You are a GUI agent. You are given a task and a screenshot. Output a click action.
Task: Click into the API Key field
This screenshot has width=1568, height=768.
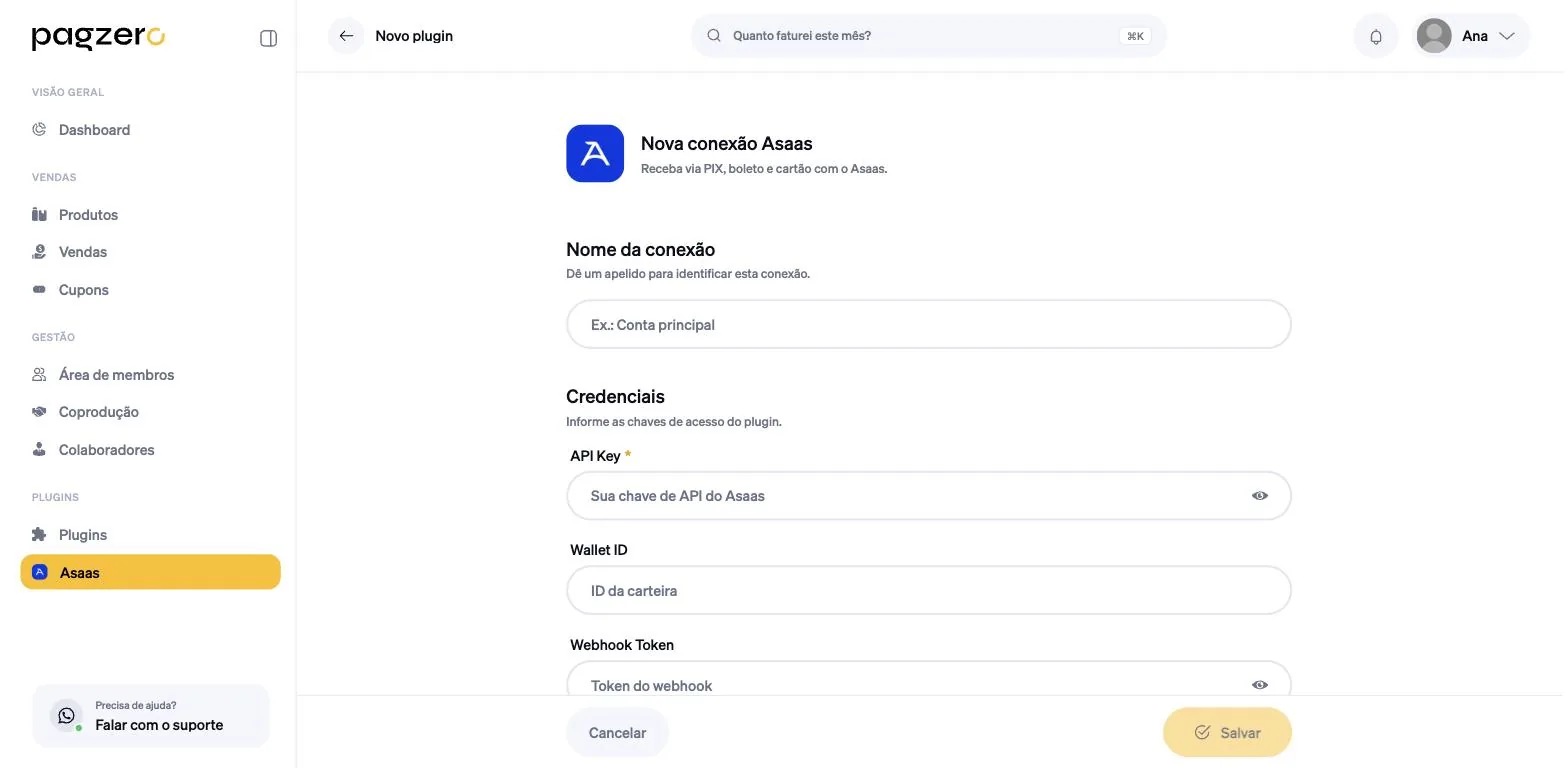(x=929, y=496)
